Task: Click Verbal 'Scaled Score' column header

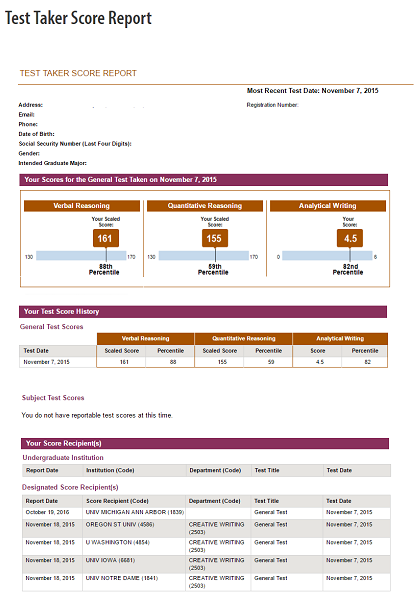Action: (x=122, y=351)
